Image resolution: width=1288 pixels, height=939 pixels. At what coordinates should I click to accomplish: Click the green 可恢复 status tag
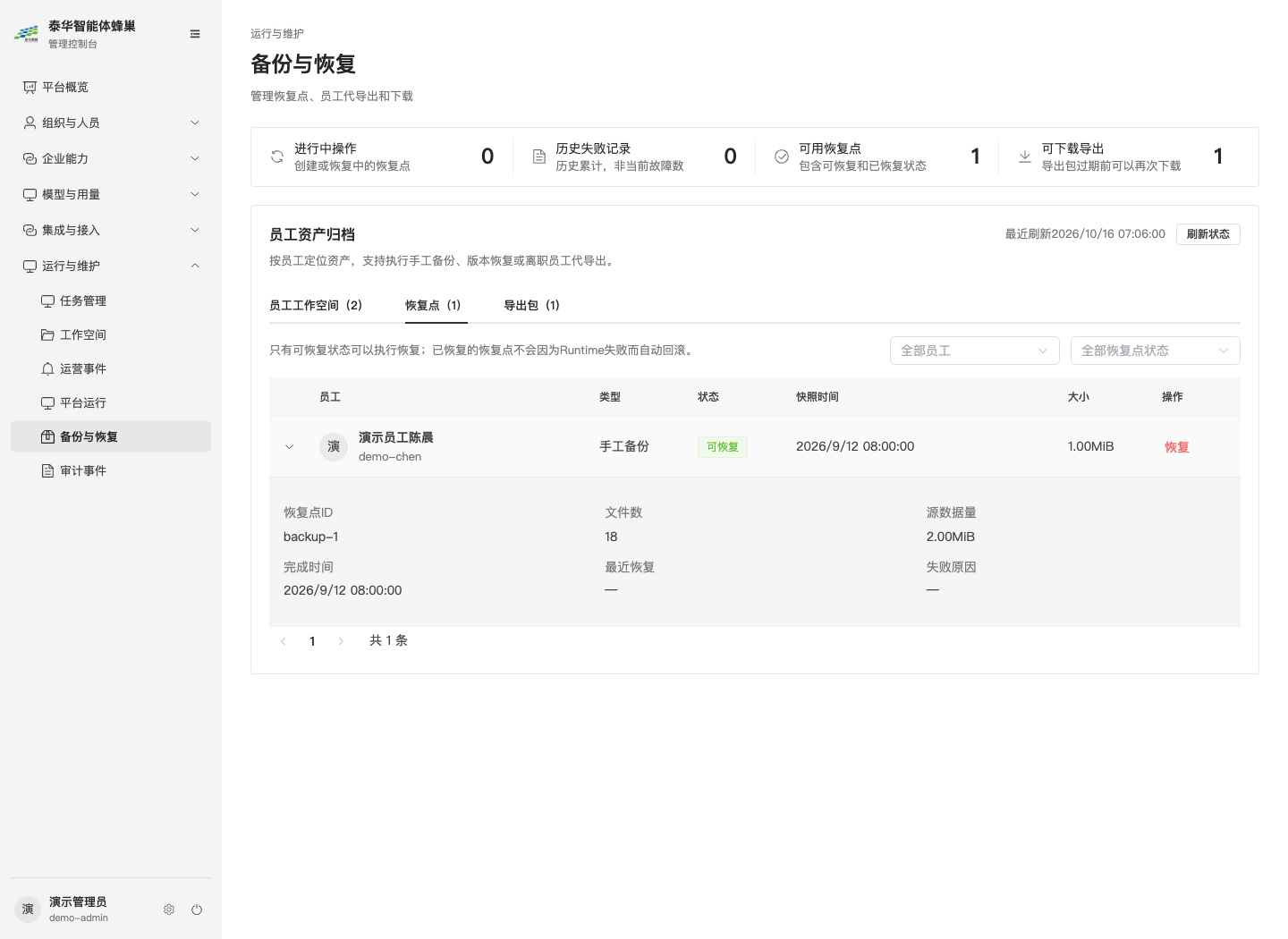[723, 447]
